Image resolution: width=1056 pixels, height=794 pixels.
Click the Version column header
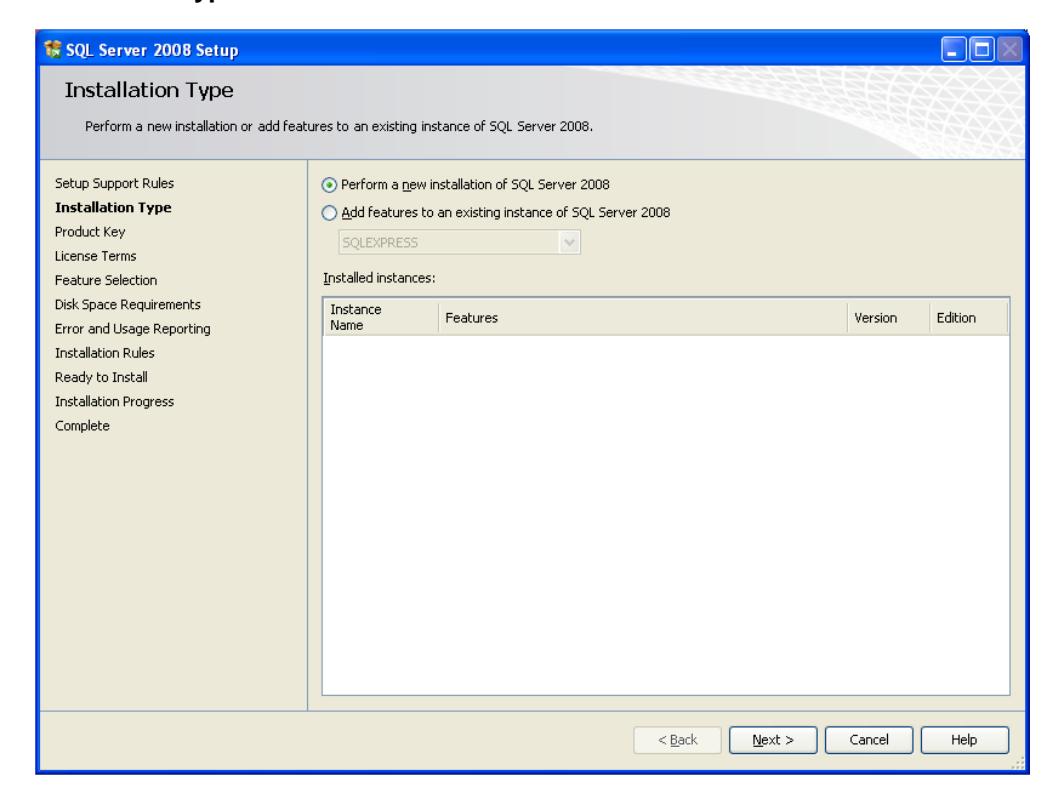coord(888,317)
